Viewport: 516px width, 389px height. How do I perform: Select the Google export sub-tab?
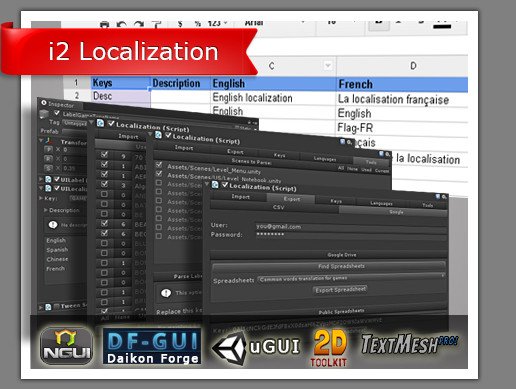393,212
